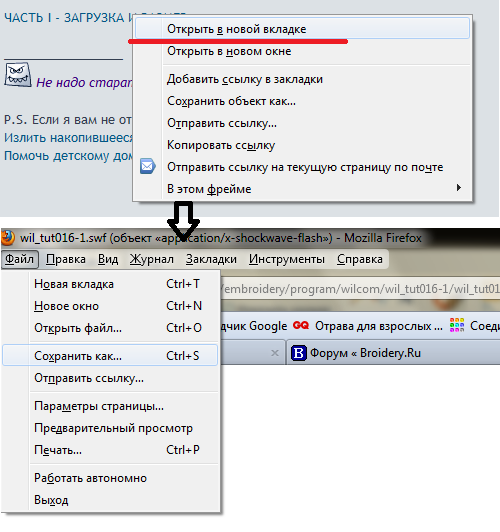Viewport: 500px width, 532px height.
Task: Toggle "Работать автономно" mode
Action: [91, 478]
